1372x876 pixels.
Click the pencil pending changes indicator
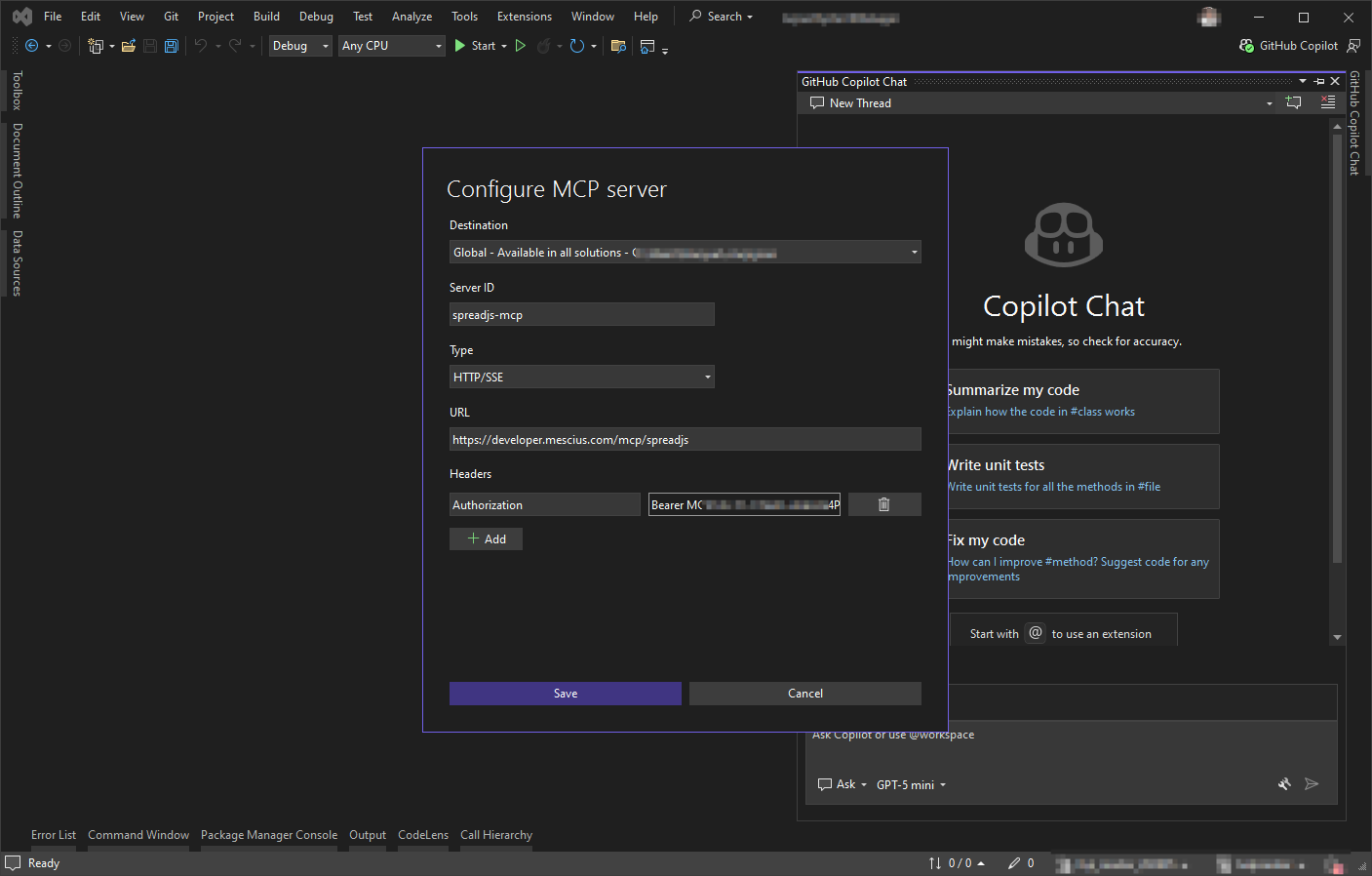click(x=1014, y=863)
